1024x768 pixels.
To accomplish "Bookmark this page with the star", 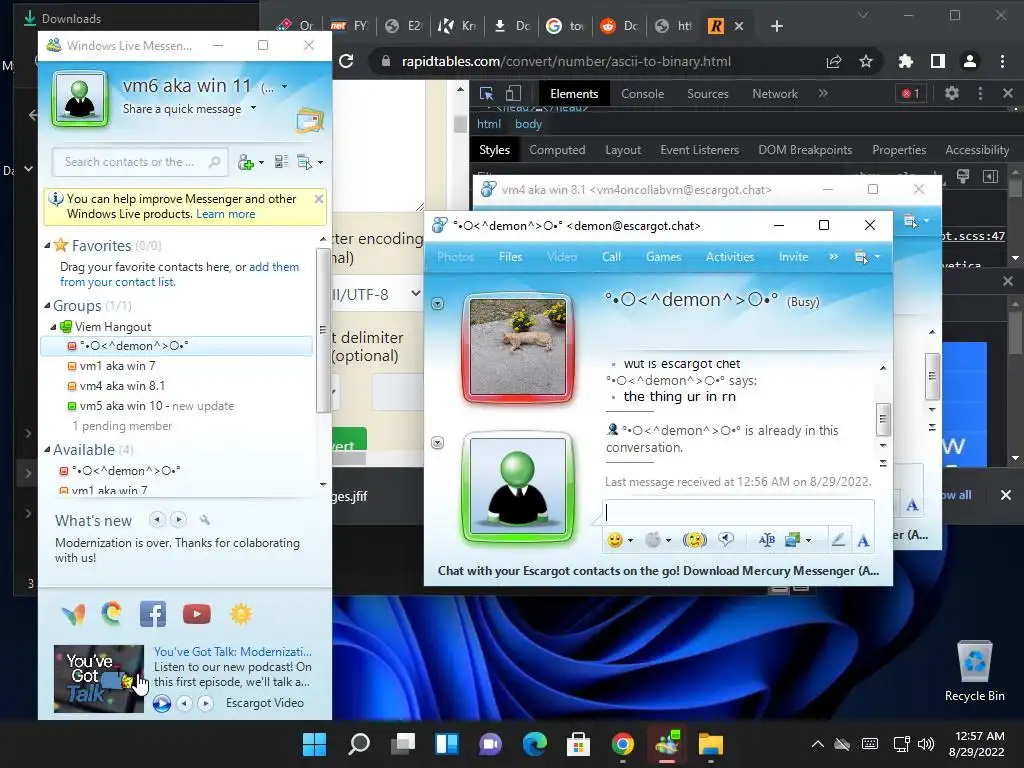I will click(866, 61).
